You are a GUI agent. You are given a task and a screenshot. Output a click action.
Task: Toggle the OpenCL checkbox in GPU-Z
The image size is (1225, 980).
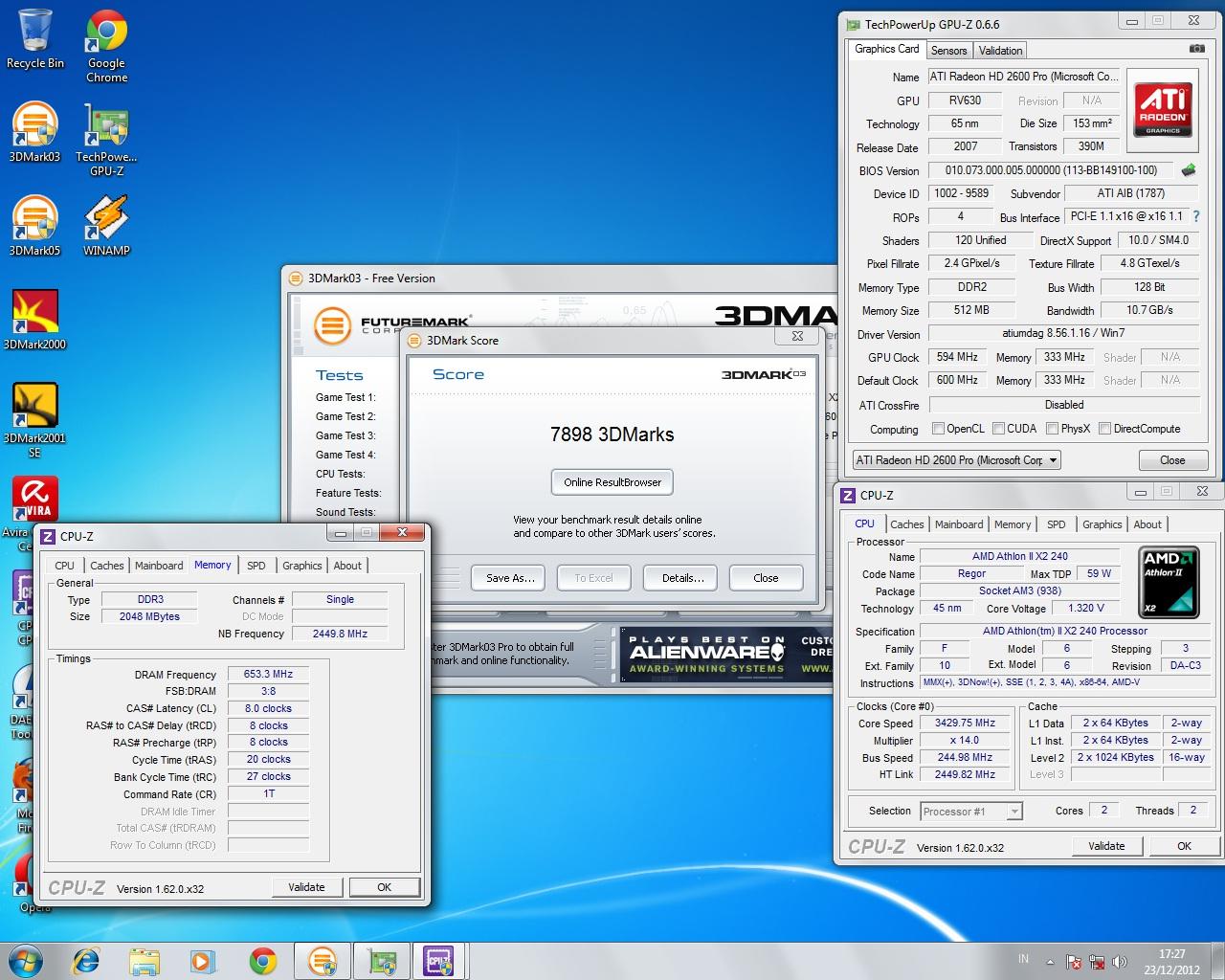click(938, 429)
